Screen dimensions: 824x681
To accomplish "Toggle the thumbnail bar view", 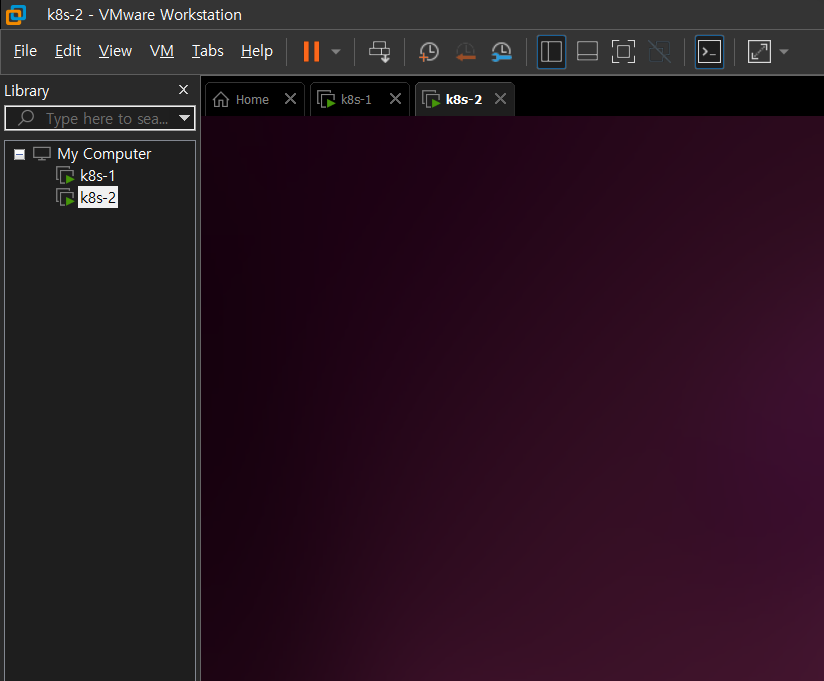I will point(587,51).
